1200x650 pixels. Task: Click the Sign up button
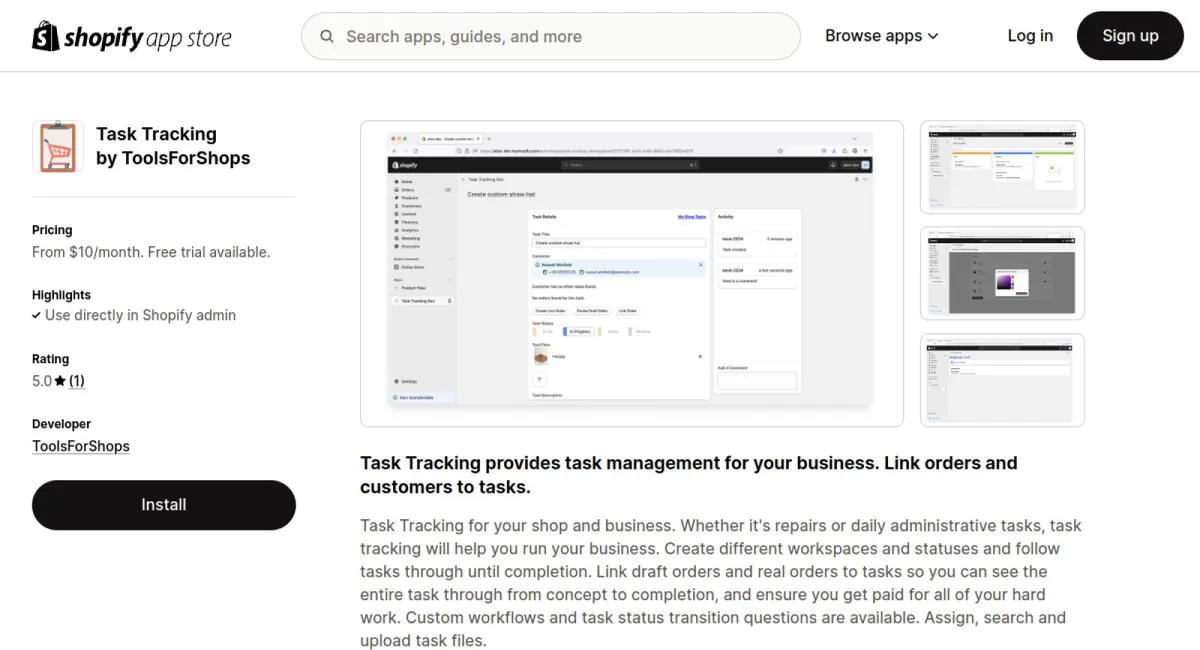(1130, 36)
